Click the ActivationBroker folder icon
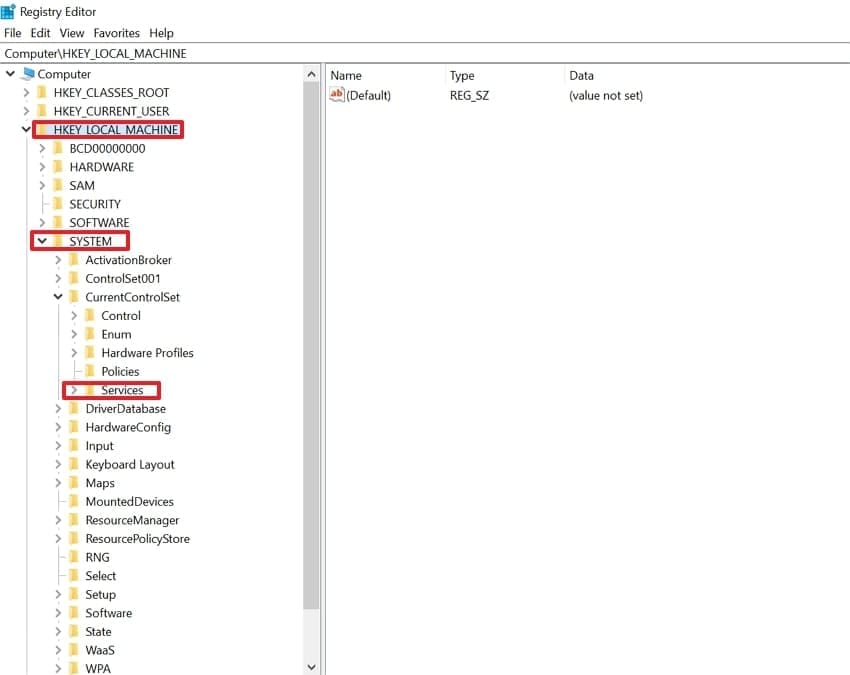850x675 pixels. [x=74, y=260]
